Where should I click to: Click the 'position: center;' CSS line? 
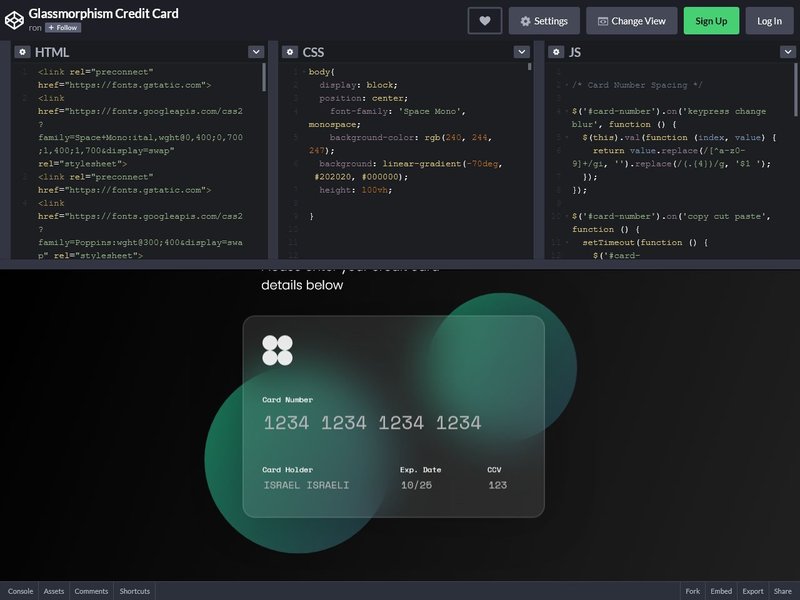tap(363, 98)
